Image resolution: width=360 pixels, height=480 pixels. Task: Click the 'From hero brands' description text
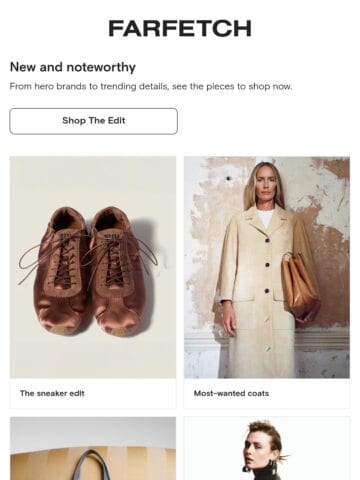pyautogui.click(x=151, y=87)
